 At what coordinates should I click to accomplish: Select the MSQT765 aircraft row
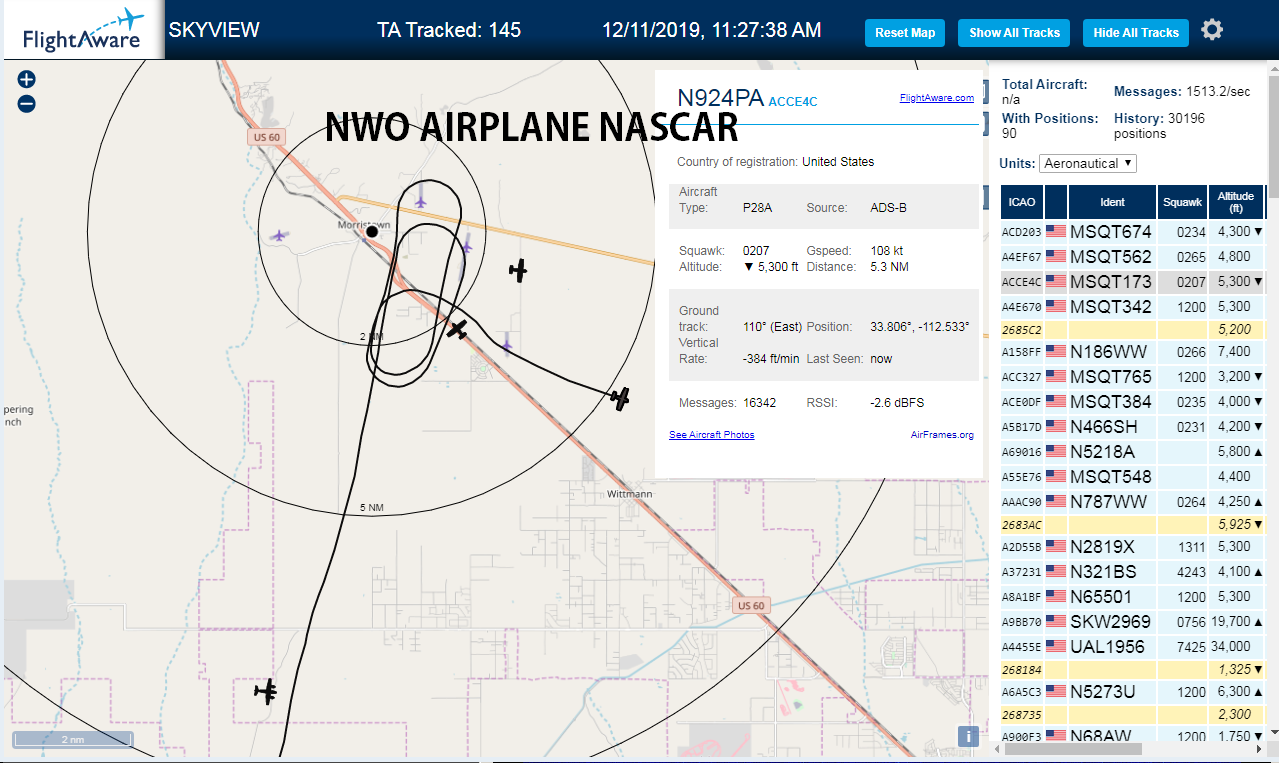coord(1133,377)
